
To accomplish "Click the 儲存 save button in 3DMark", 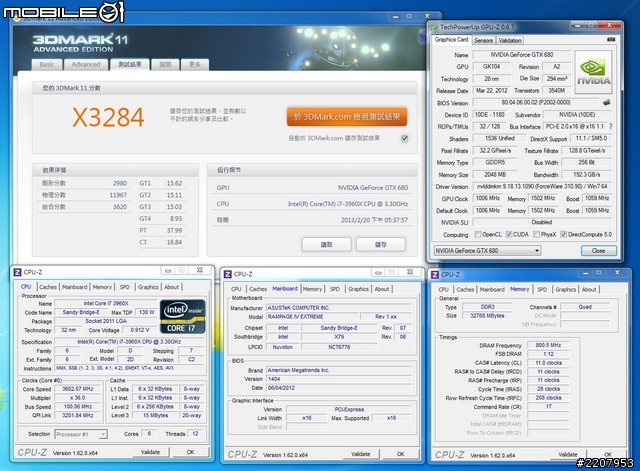I will (x=381, y=244).
